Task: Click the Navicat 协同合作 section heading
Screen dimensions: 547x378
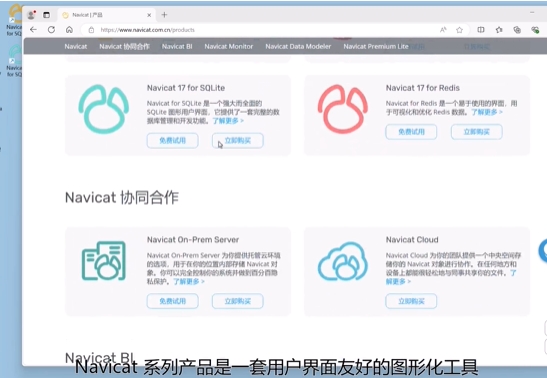Action: click(x=122, y=197)
